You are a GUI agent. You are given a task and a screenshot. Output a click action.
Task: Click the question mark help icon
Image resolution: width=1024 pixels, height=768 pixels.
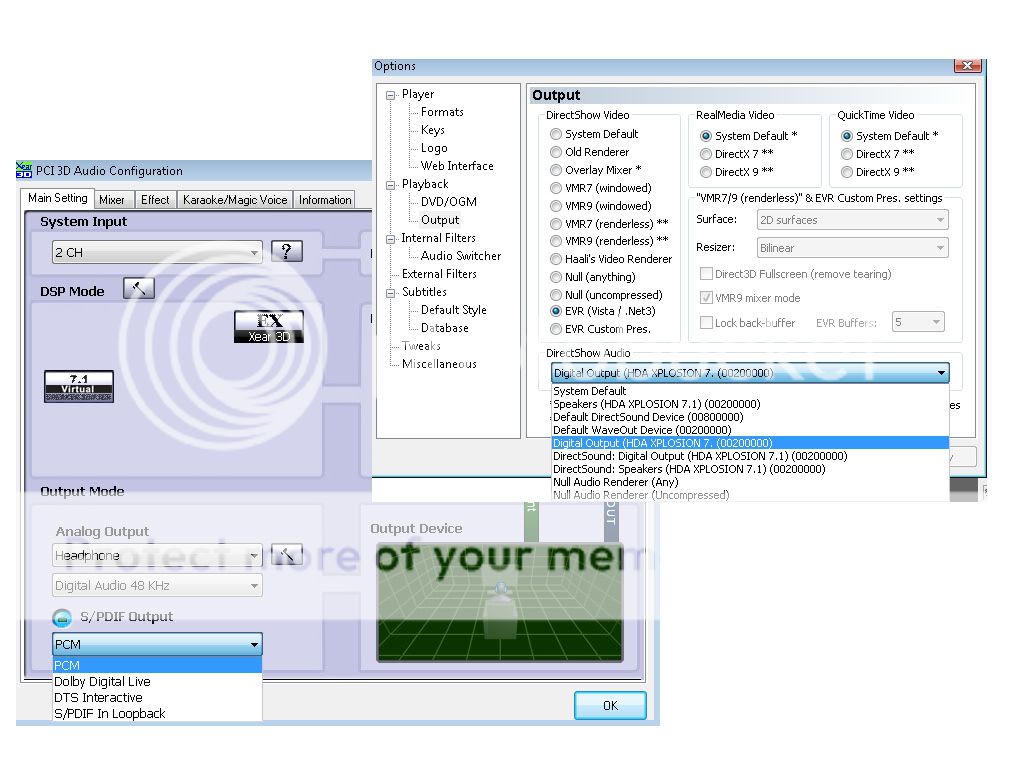coord(287,252)
